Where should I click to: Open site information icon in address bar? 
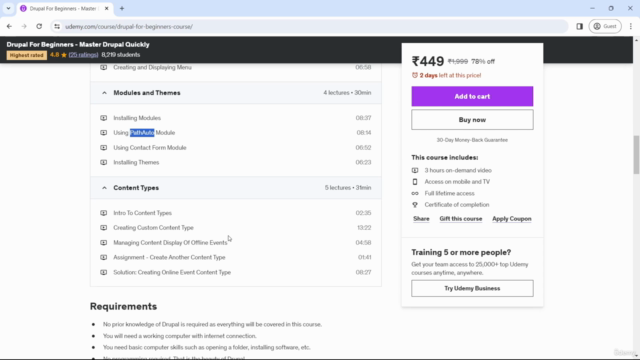click(57, 27)
